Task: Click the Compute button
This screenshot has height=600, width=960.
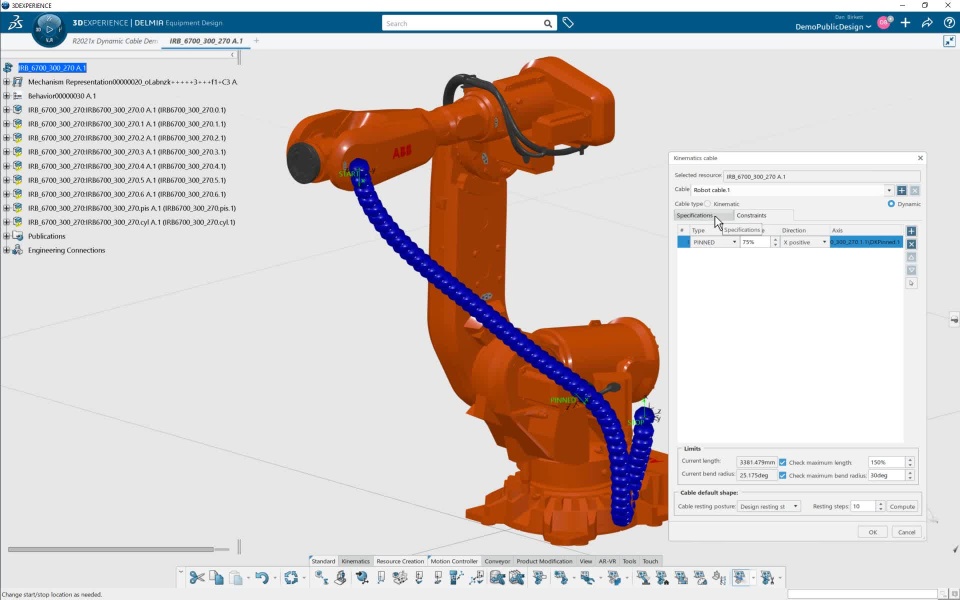Action: coord(902,506)
